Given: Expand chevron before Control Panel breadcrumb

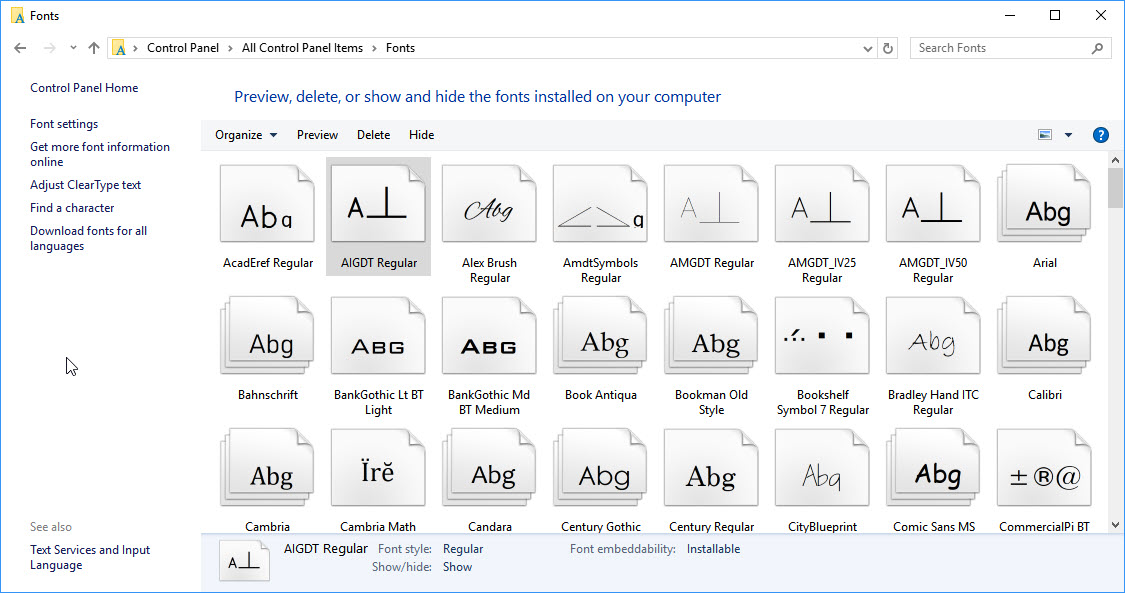Looking at the screenshot, I should (x=135, y=48).
